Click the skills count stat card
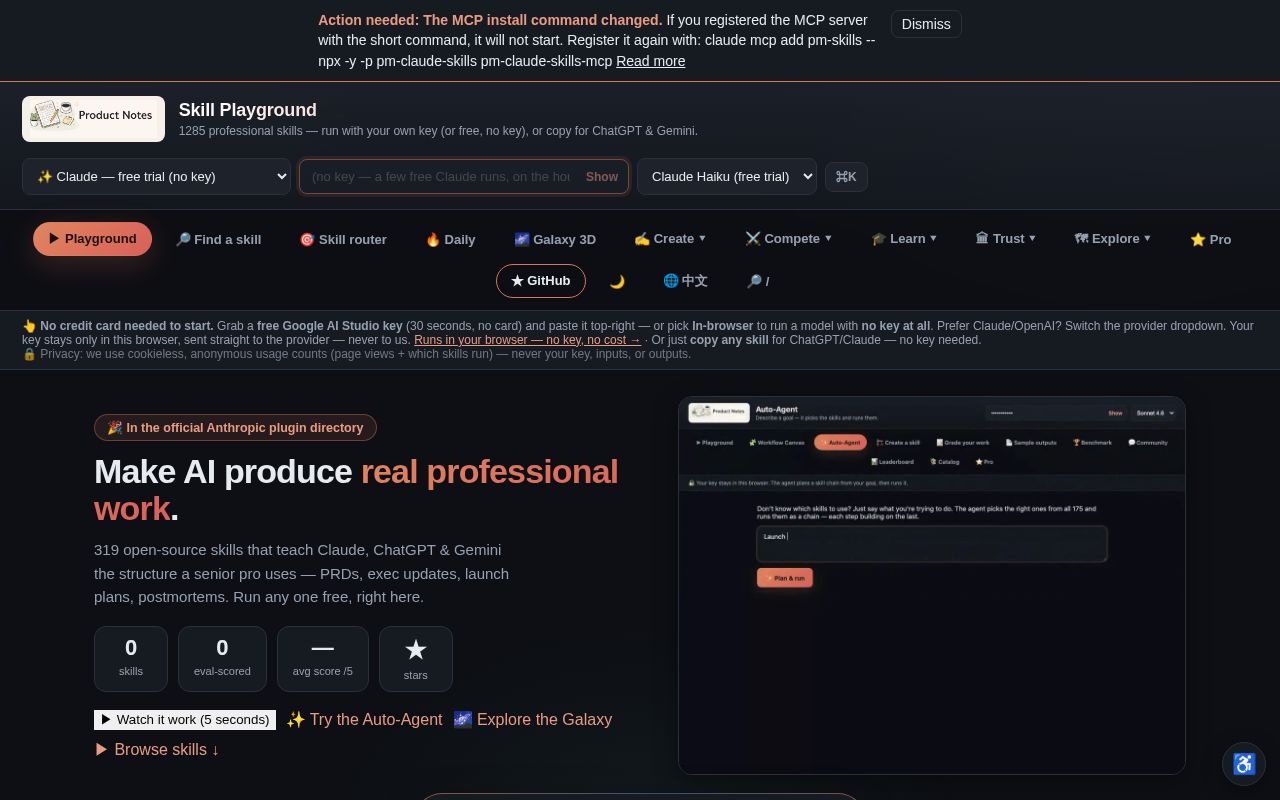This screenshot has height=800, width=1280. pyautogui.click(x=131, y=659)
